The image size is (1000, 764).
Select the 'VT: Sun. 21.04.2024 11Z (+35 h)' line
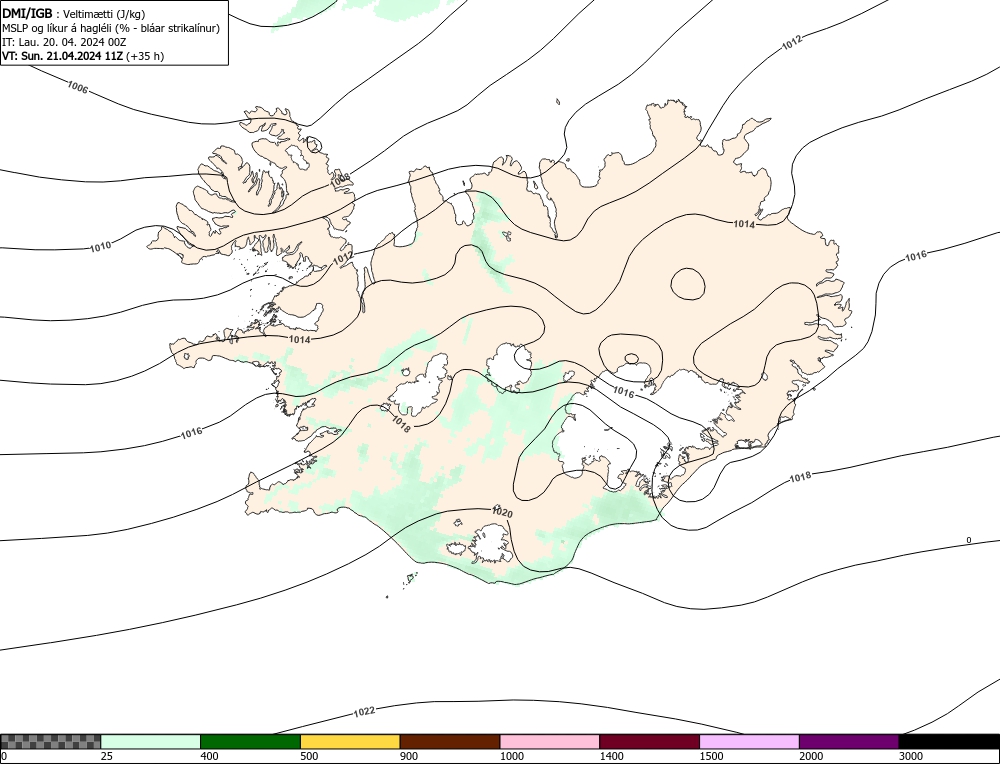point(83,56)
